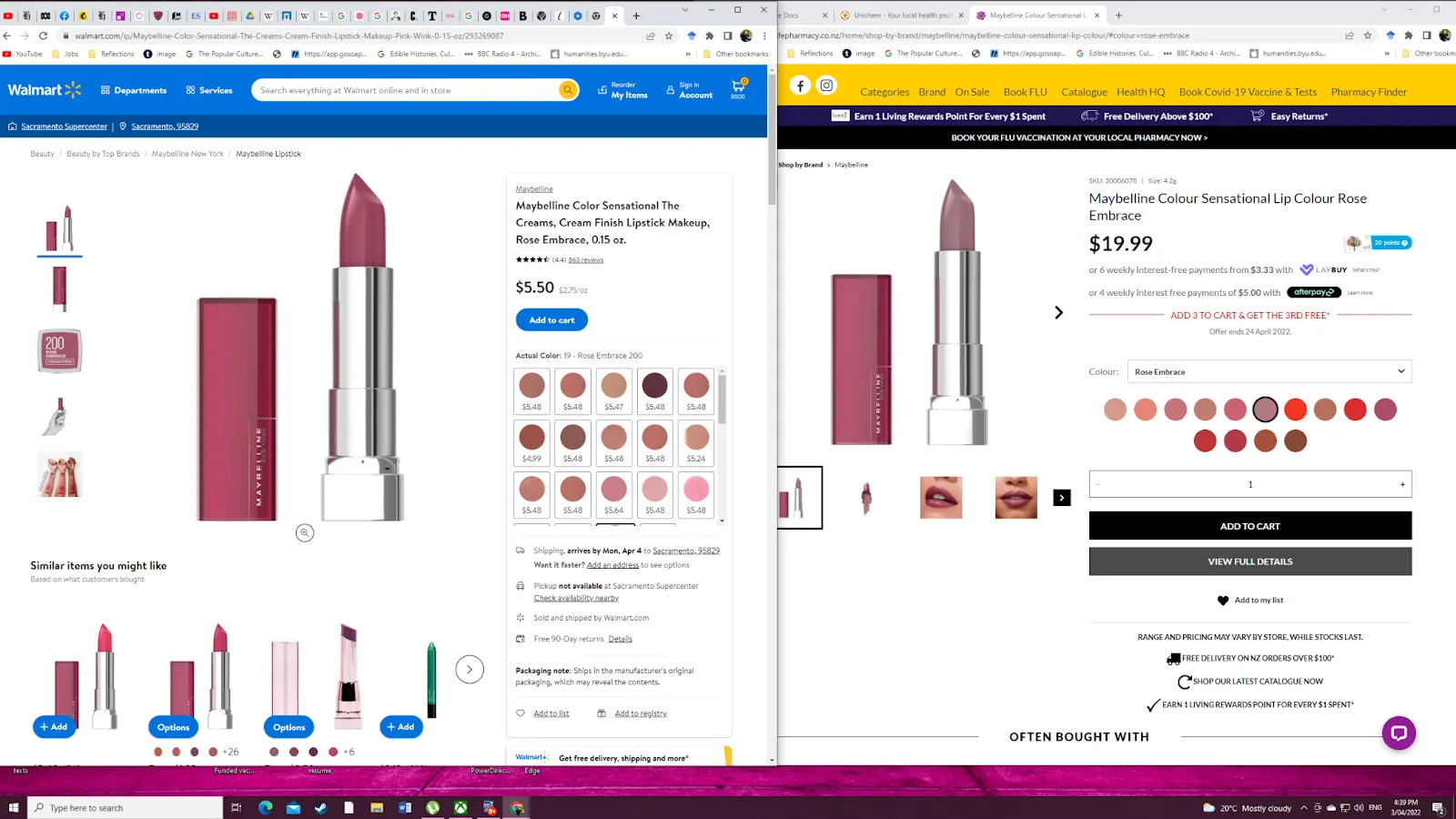Image resolution: width=1456 pixels, height=819 pixels.
Task: Open the purple chat bubble widget
Action: 1399,733
